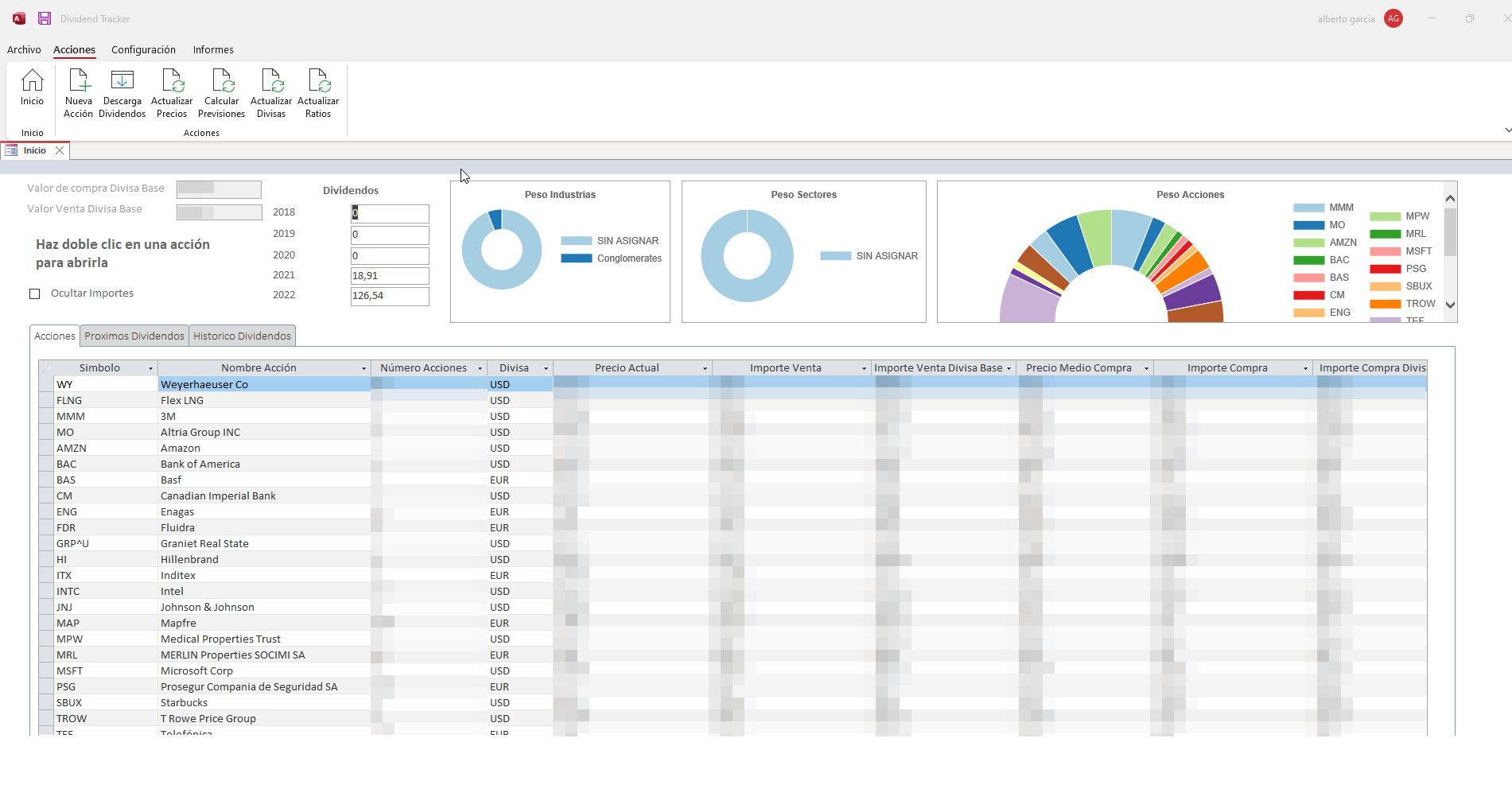Select the Microsoft Corp row
The width and height of the screenshot is (1512, 785).
pyautogui.click(x=196, y=670)
